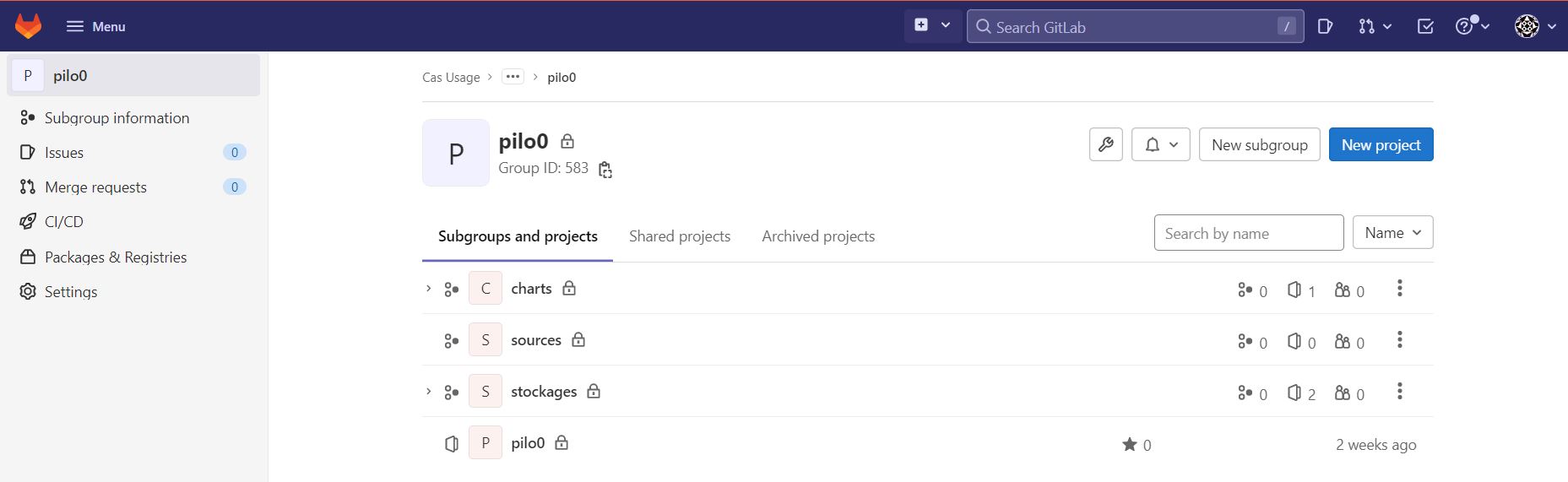1568x482 pixels.
Task: Open the charts subgroup link
Action: [531, 289]
